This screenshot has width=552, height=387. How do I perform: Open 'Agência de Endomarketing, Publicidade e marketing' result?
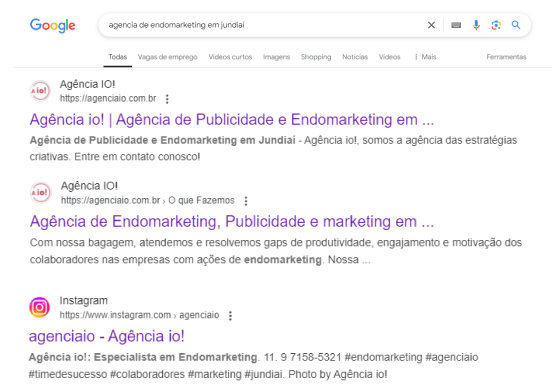[232, 221]
